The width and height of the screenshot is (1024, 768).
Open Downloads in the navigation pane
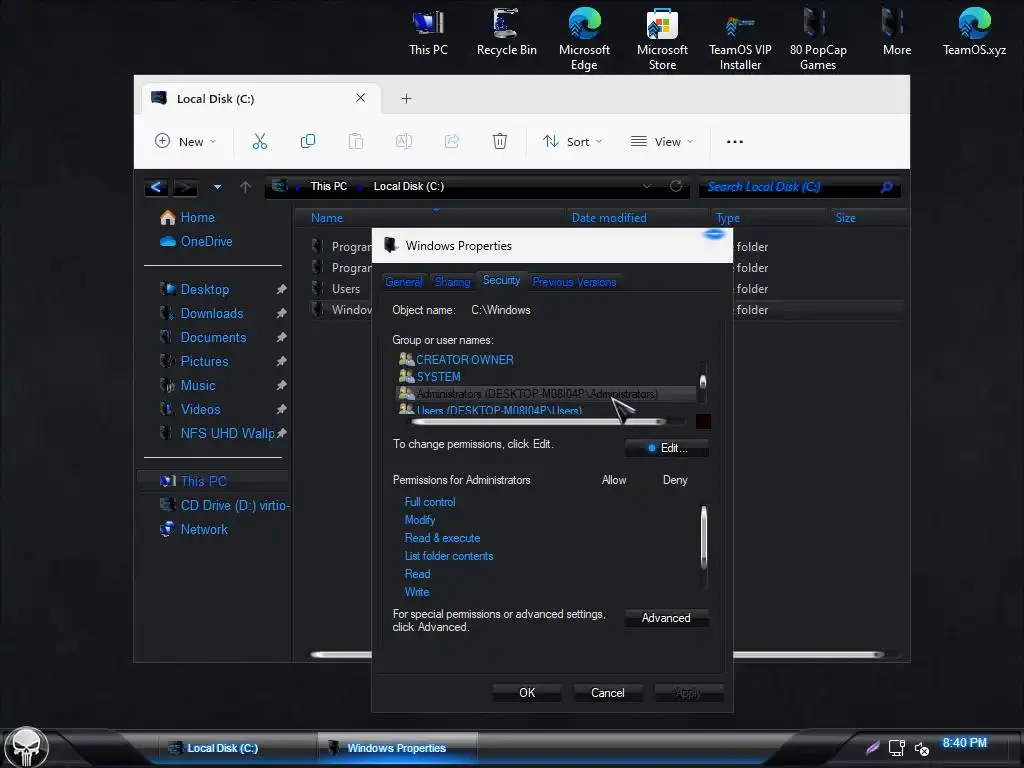click(x=212, y=313)
